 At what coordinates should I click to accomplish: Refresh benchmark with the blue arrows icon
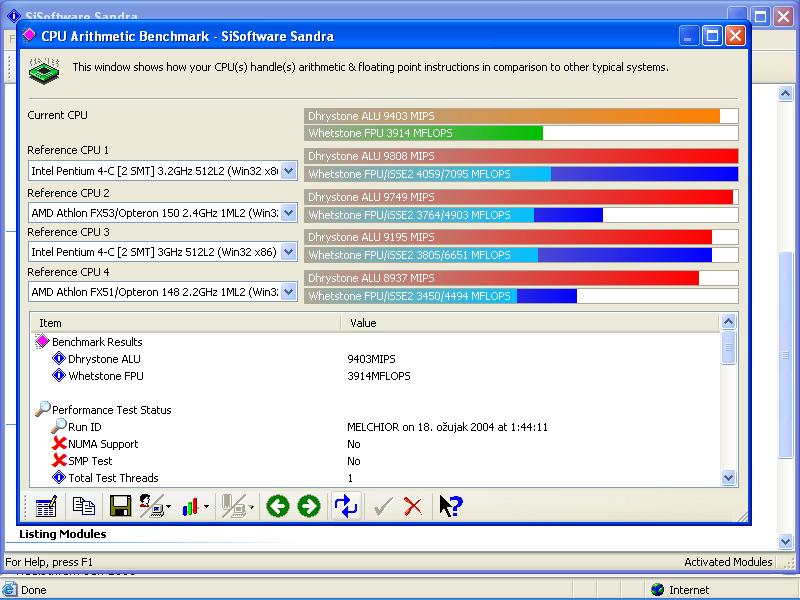pyautogui.click(x=346, y=506)
